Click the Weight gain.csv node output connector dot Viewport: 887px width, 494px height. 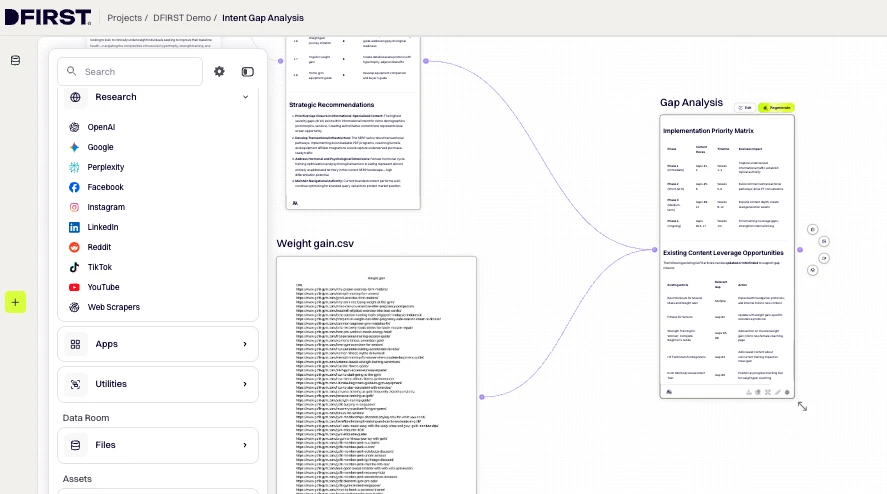click(482, 397)
